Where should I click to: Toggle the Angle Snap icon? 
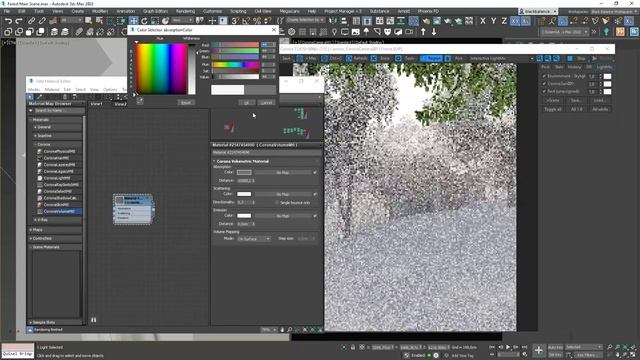coord(246,20)
